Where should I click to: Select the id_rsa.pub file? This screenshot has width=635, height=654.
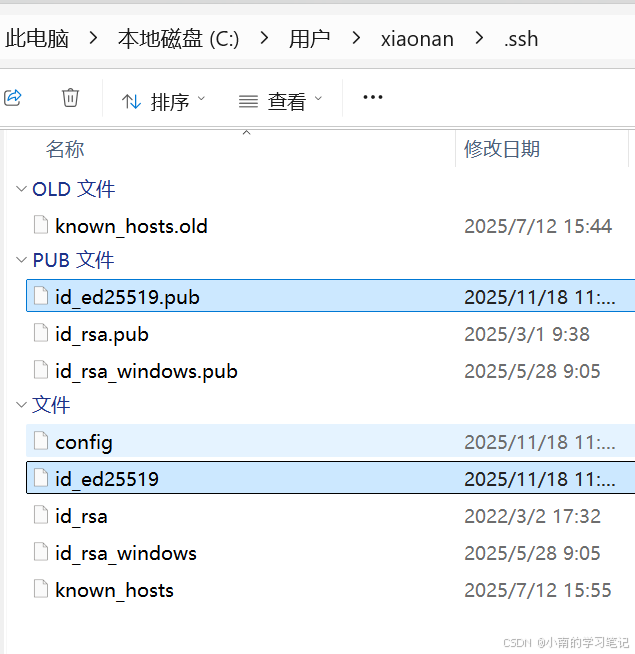(x=330, y=335)
